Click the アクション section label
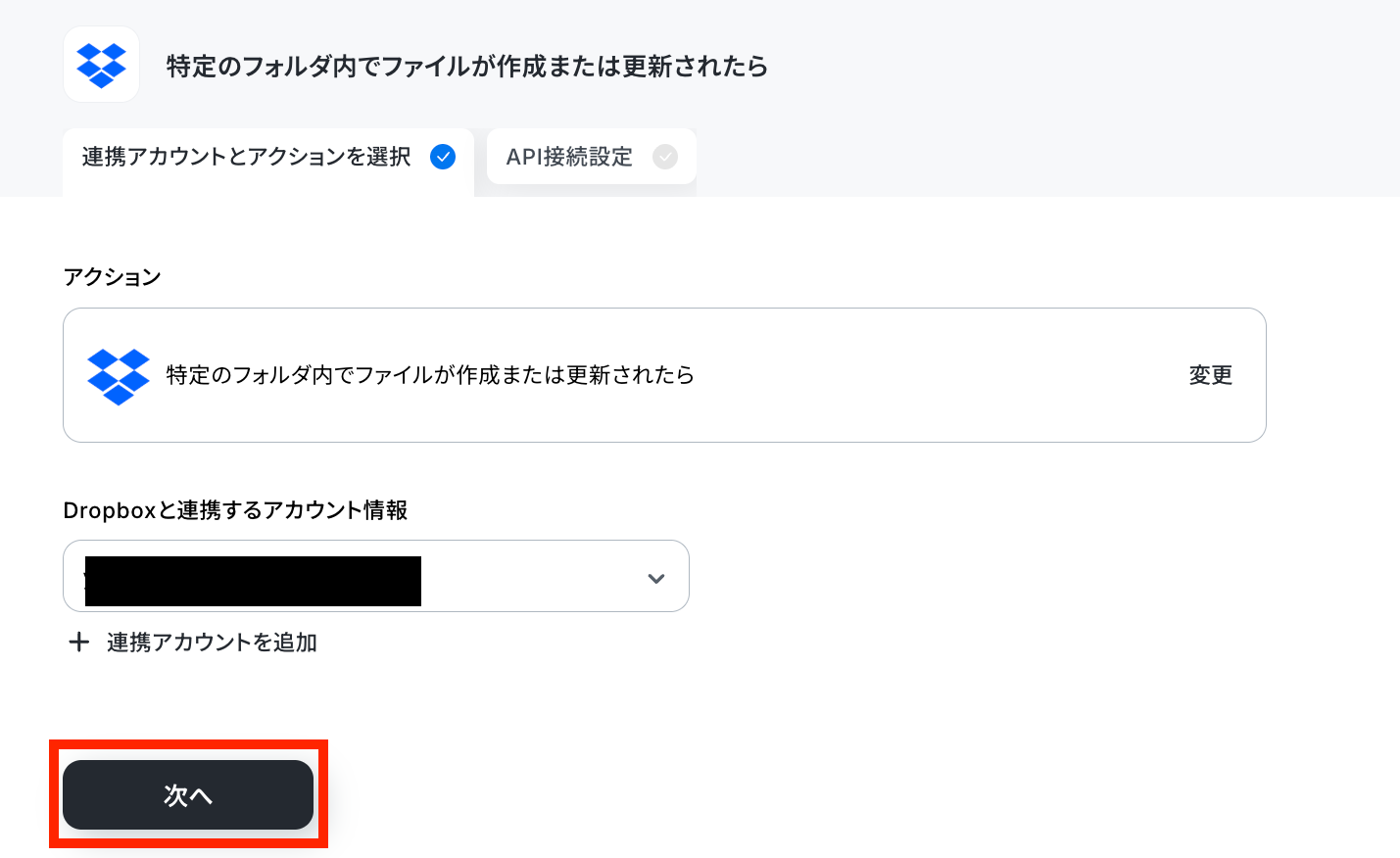 click(112, 277)
